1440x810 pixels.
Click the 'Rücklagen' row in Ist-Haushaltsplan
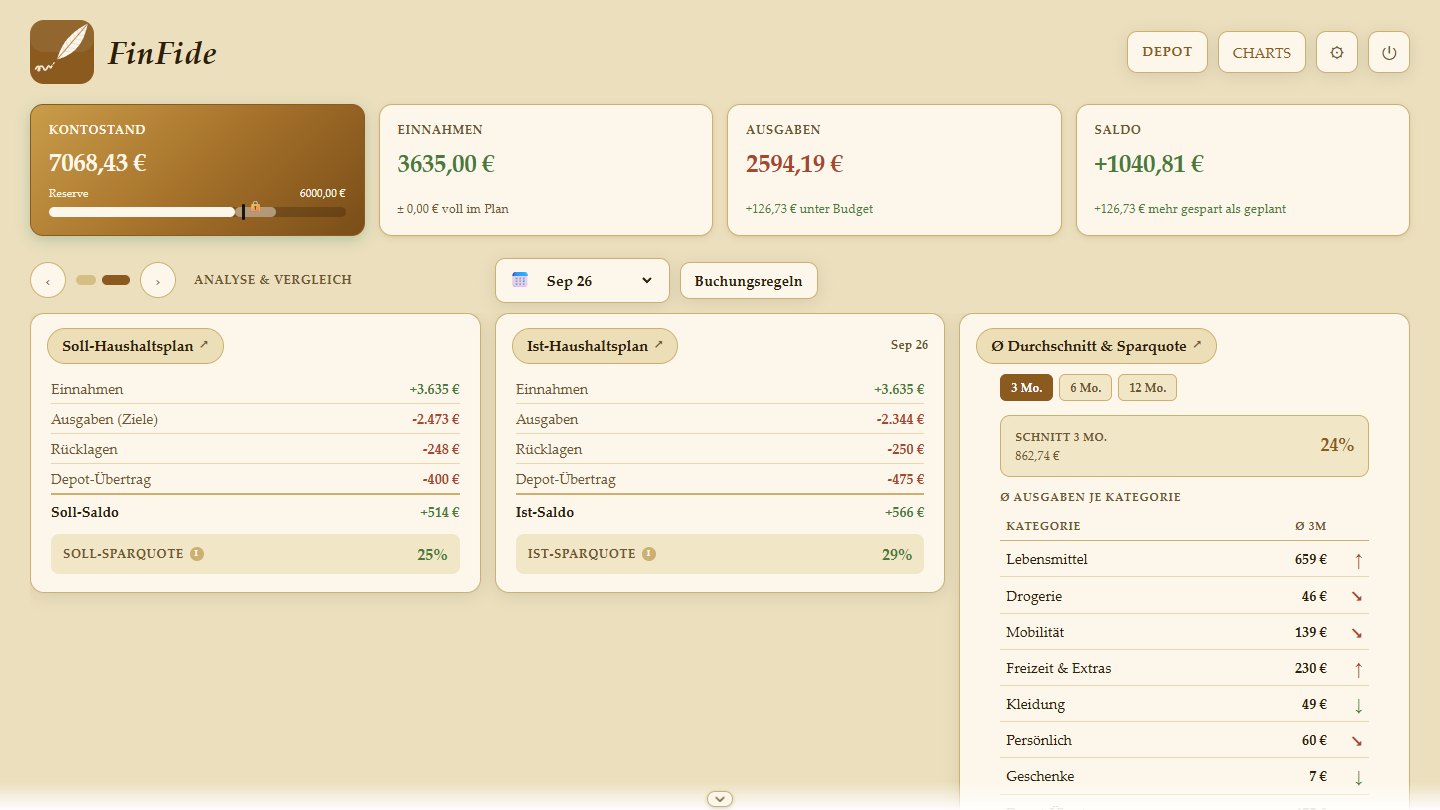tap(720, 449)
